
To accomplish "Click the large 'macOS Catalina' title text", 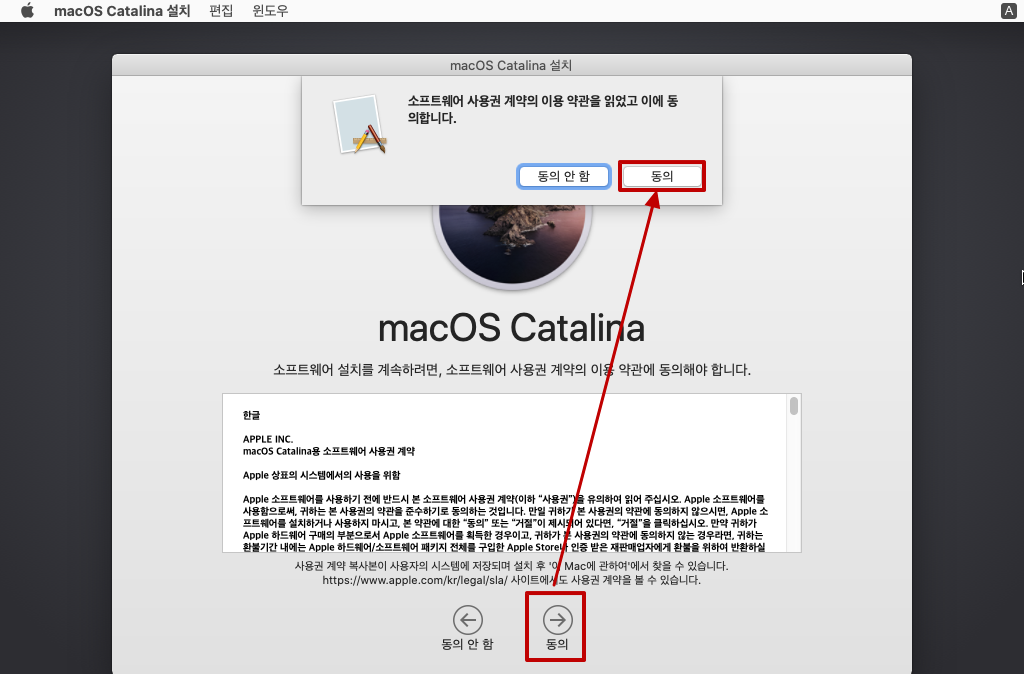I will [511, 328].
